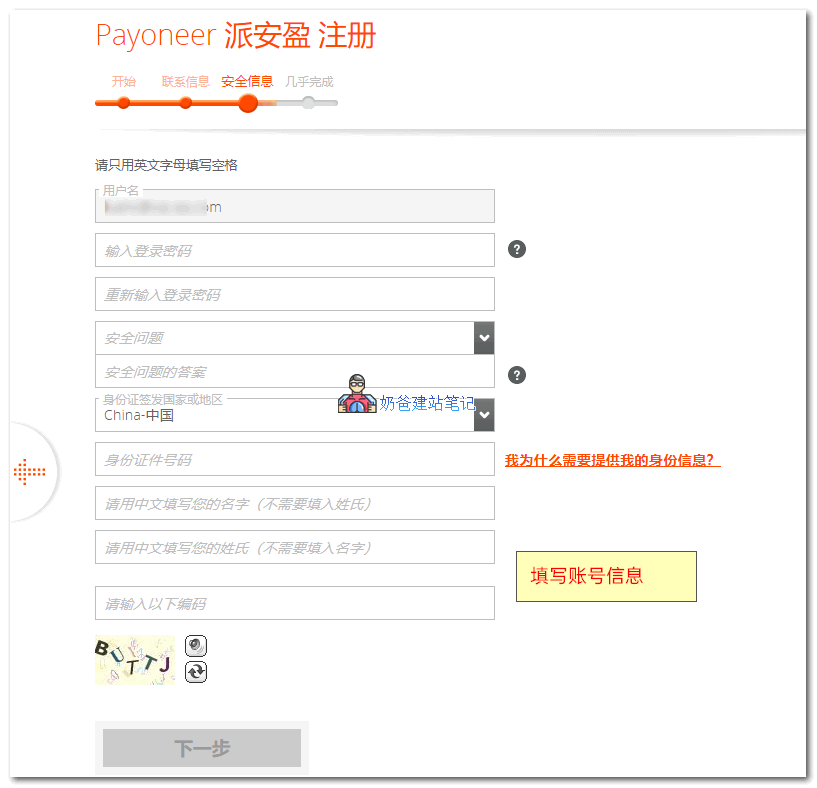This screenshot has height=788, width=817.
Task: Click the dot for 联系信息 step
Action: 185,103
